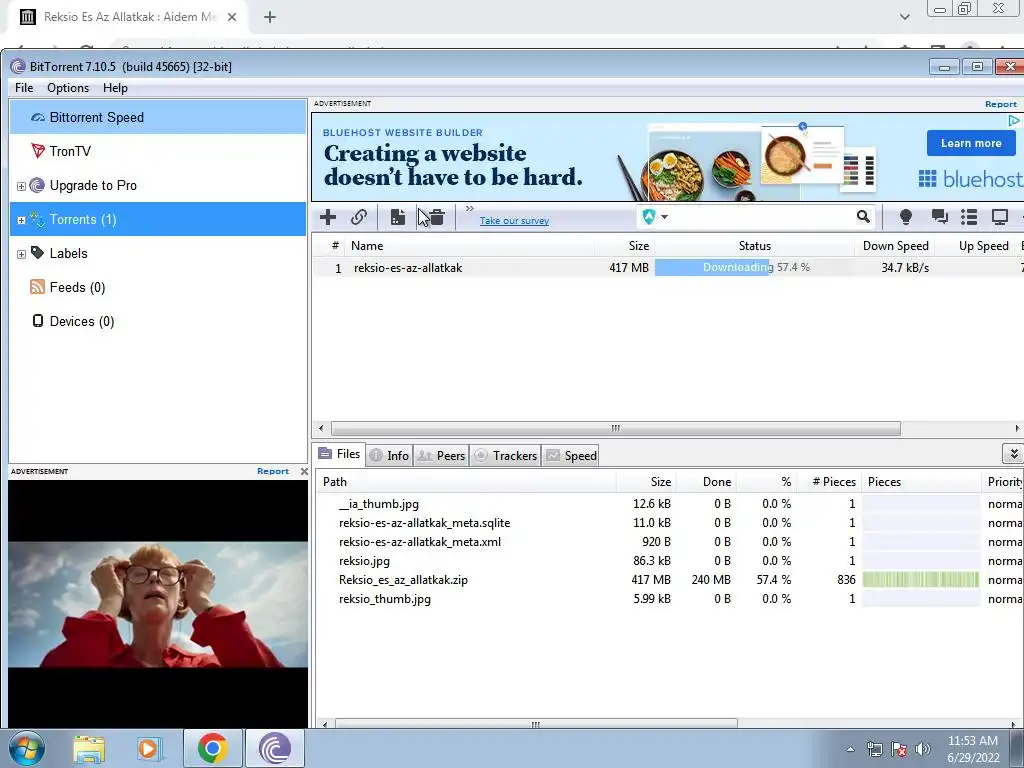Click the sidebar video ad thumbnail
This screenshot has height=768, width=1024.
tap(158, 604)
